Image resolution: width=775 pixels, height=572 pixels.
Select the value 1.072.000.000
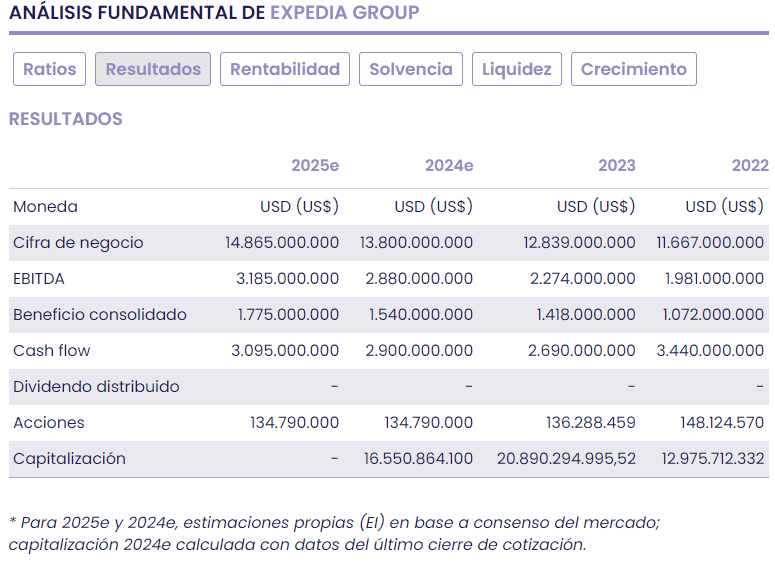[713, 315]
